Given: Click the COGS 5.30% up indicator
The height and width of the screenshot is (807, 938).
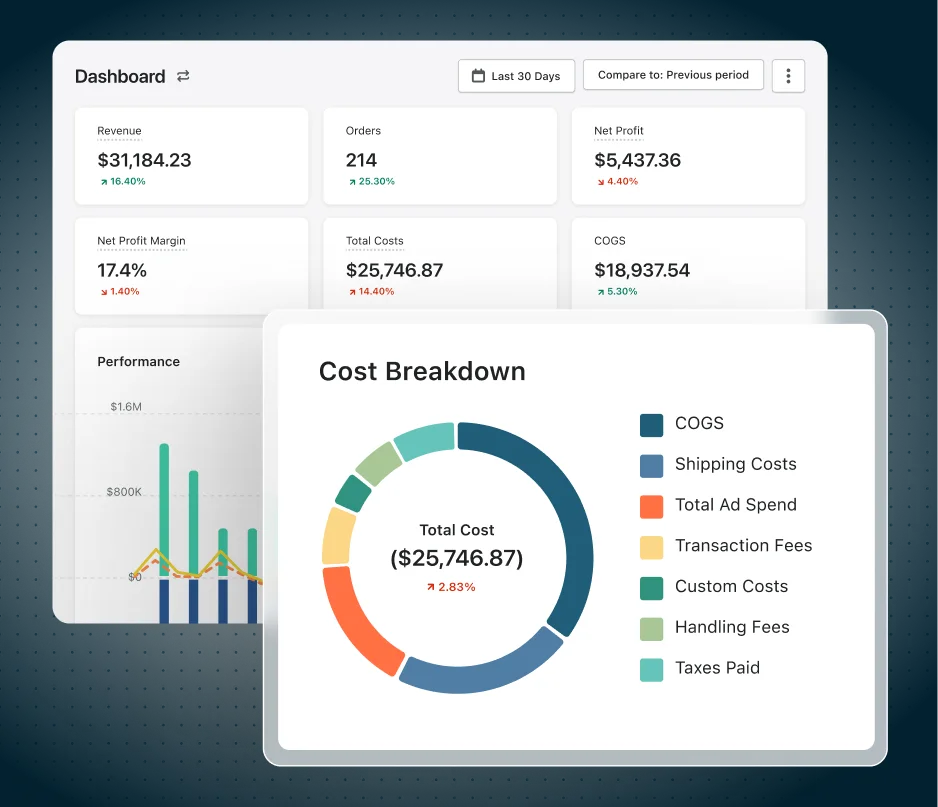Looking at the screenshot, I should pos(617,291).
